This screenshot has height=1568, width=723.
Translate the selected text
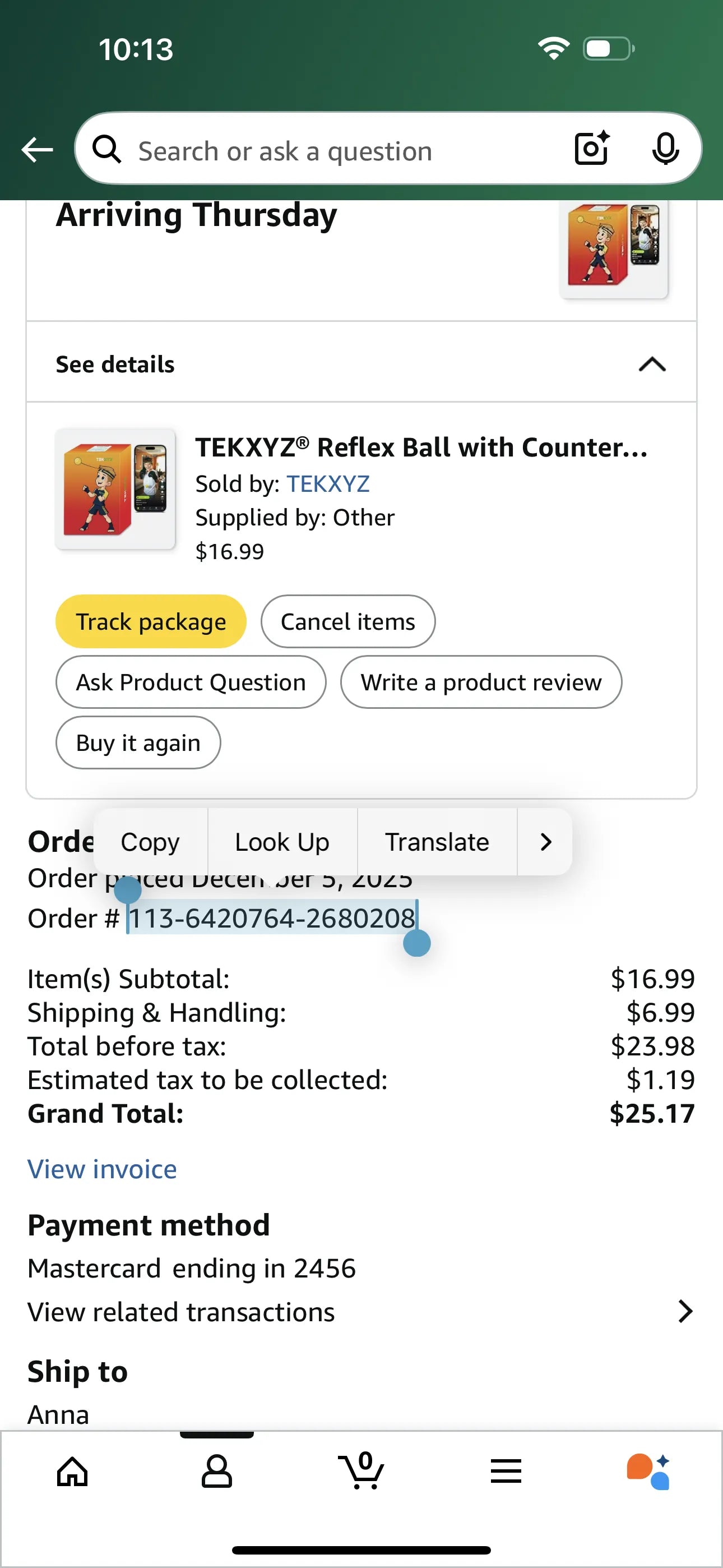coord(437,842)
